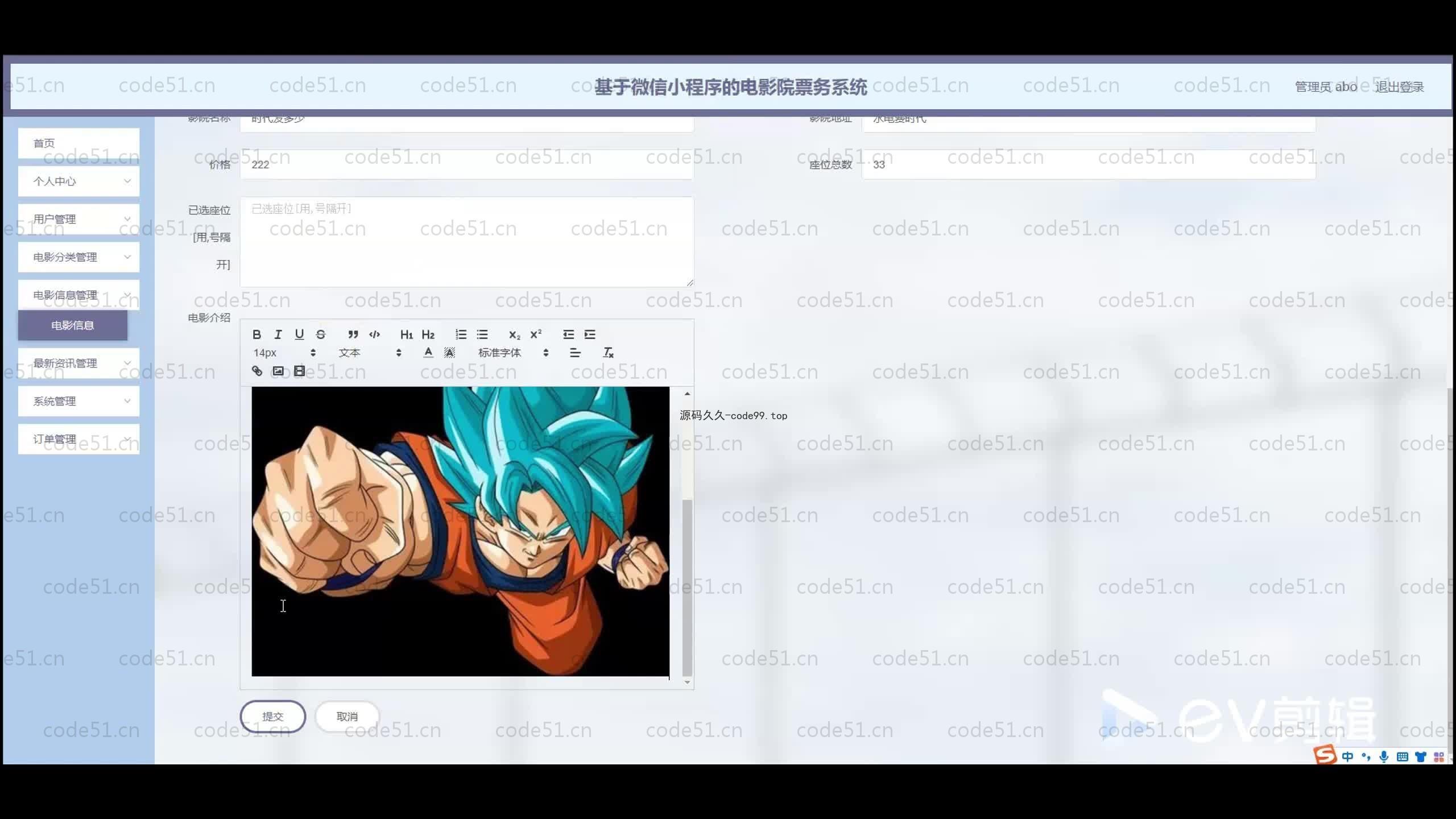Toggle bold formatting in editor toolbar

257,334
